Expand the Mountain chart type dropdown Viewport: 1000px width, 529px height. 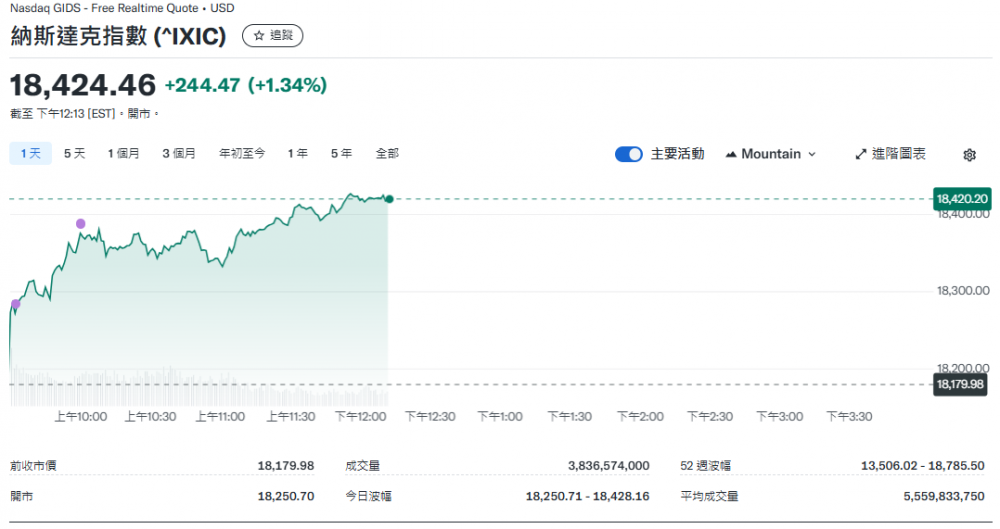(770, 154)
